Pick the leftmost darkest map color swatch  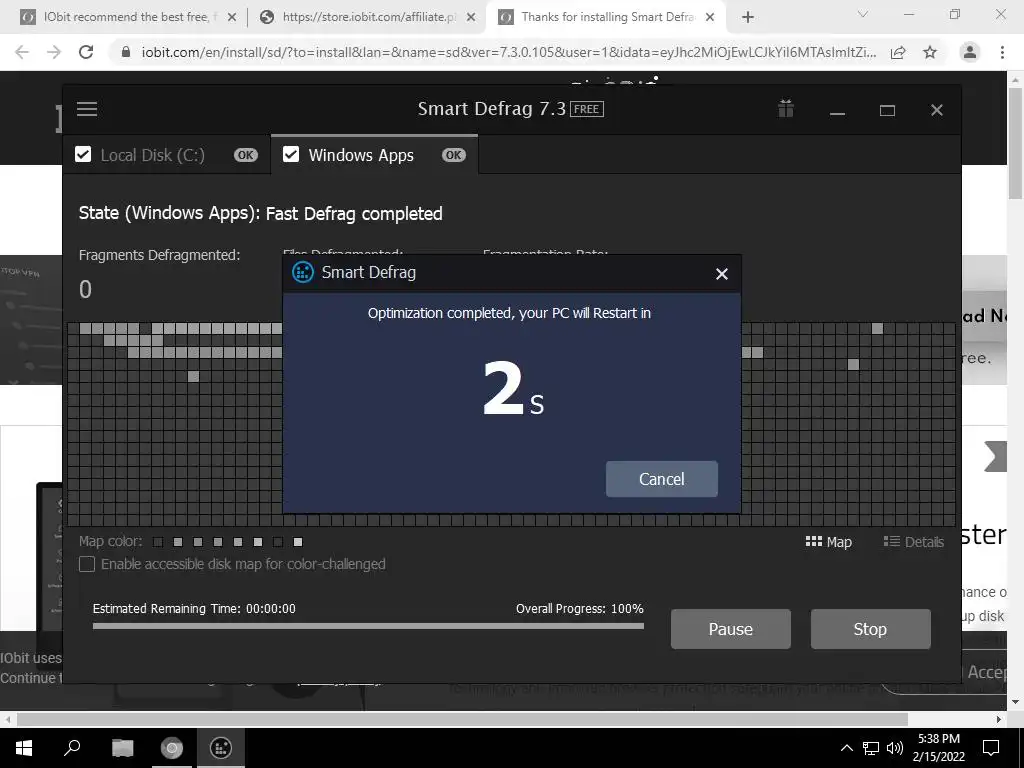coord(158,542)
